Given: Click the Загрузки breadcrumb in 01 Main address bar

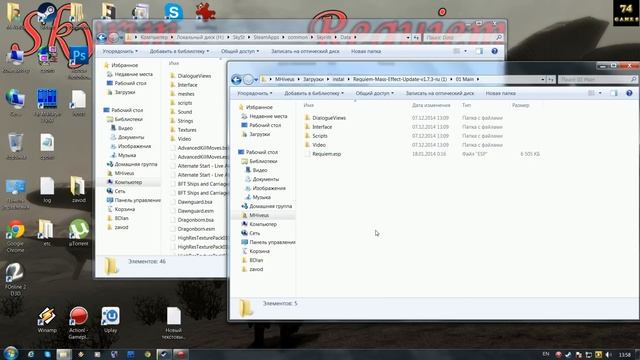Looking at the screenshot, I should click(x=313, y=79).
